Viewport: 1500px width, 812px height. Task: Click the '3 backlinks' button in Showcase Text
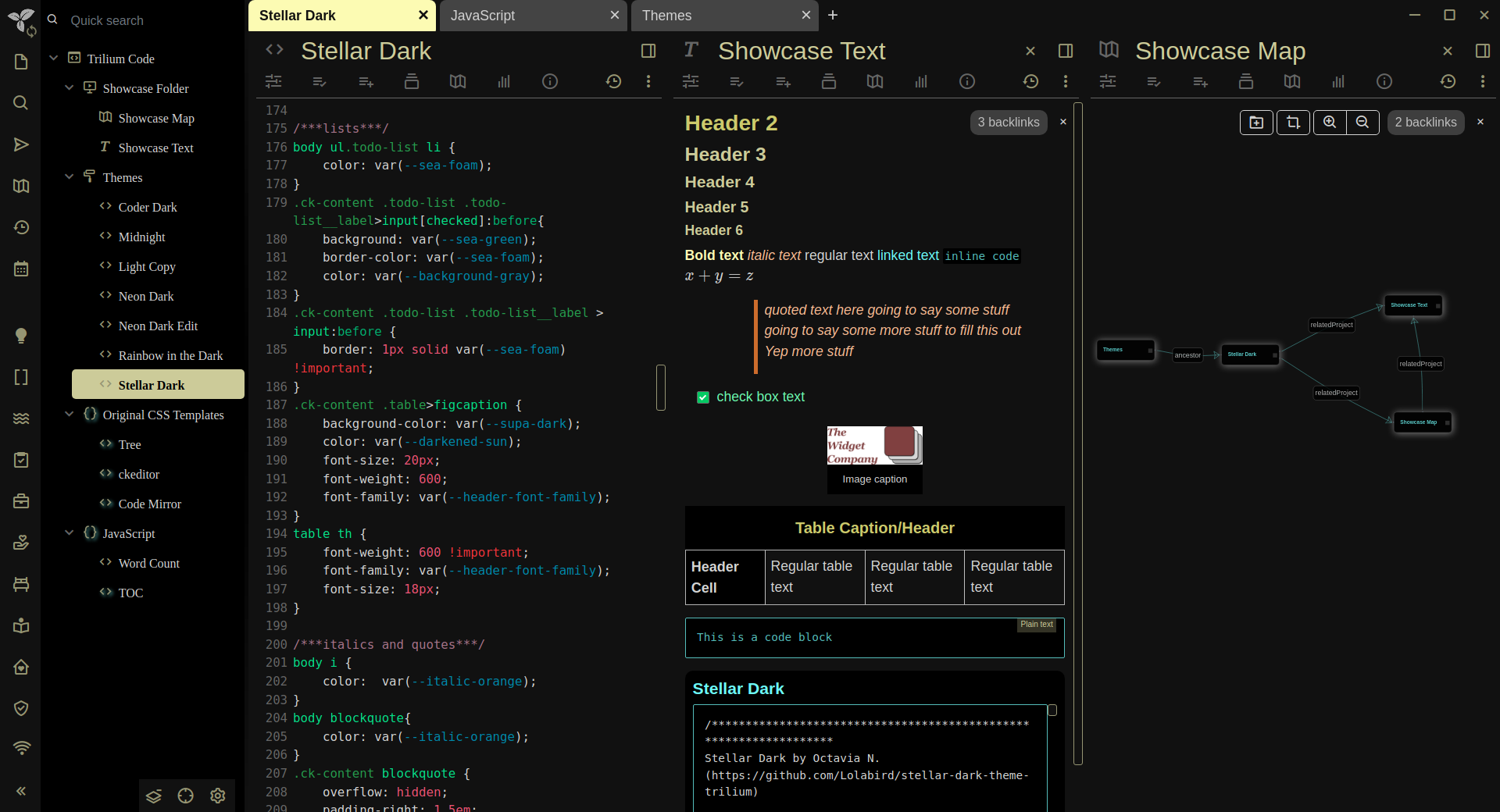(x=1009, y=123)
